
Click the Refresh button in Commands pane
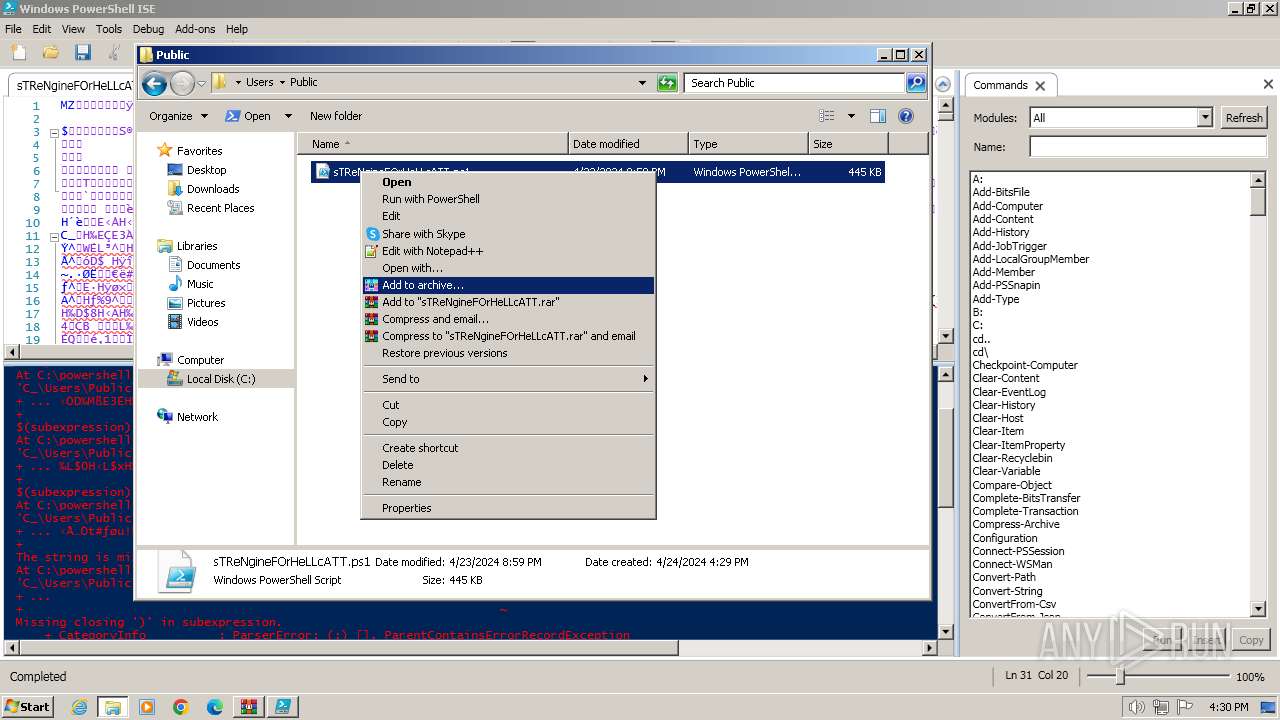1244,118
